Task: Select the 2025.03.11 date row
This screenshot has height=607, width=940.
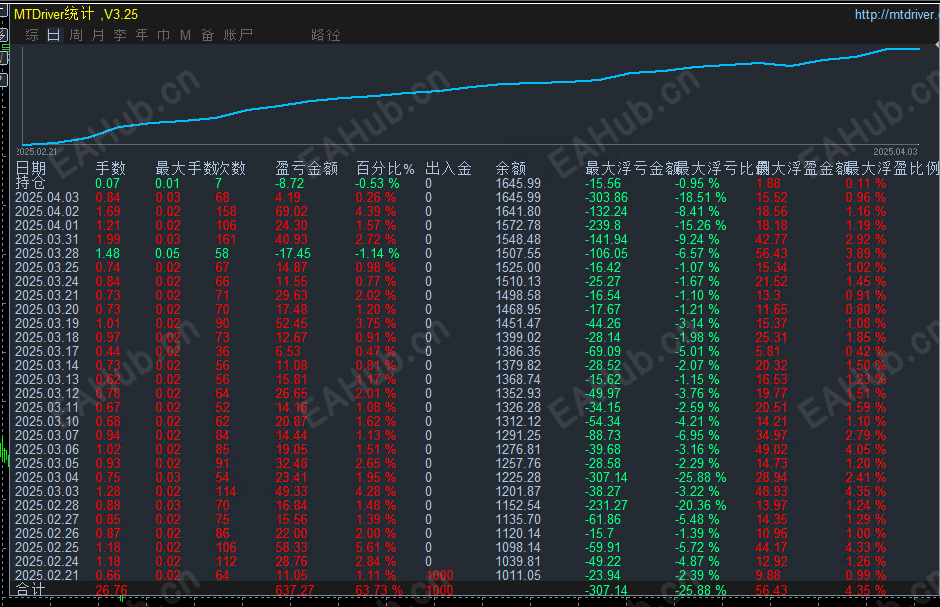Action: 47,407
